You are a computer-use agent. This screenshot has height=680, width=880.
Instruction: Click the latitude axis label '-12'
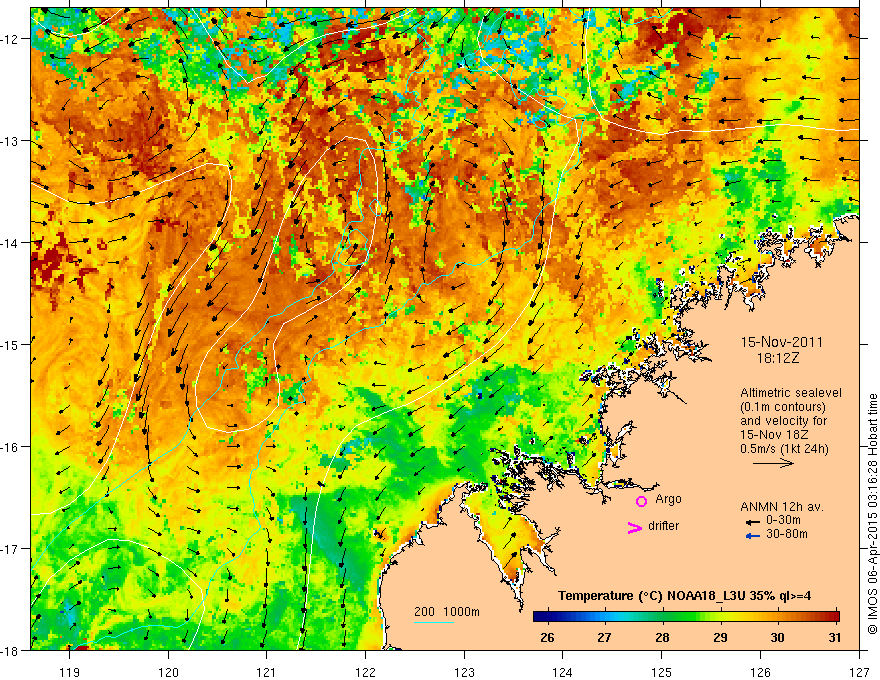10,39
